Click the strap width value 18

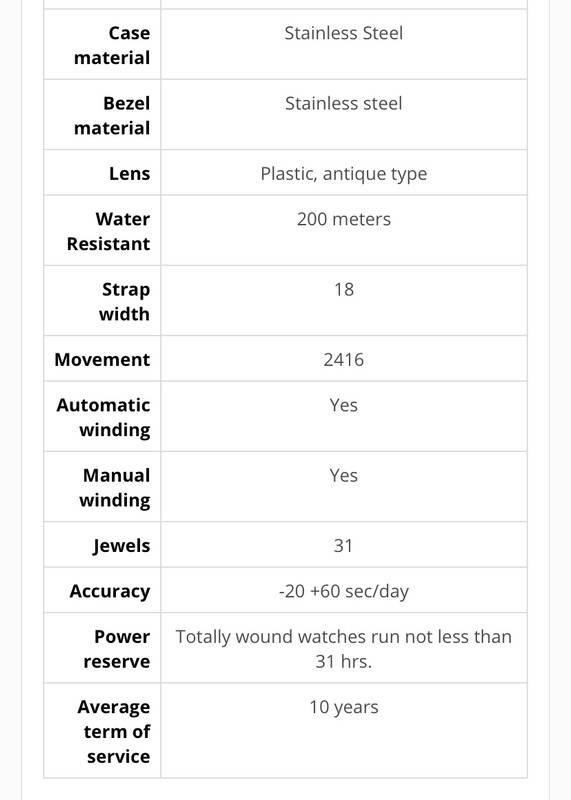click(x=343, y=290)
